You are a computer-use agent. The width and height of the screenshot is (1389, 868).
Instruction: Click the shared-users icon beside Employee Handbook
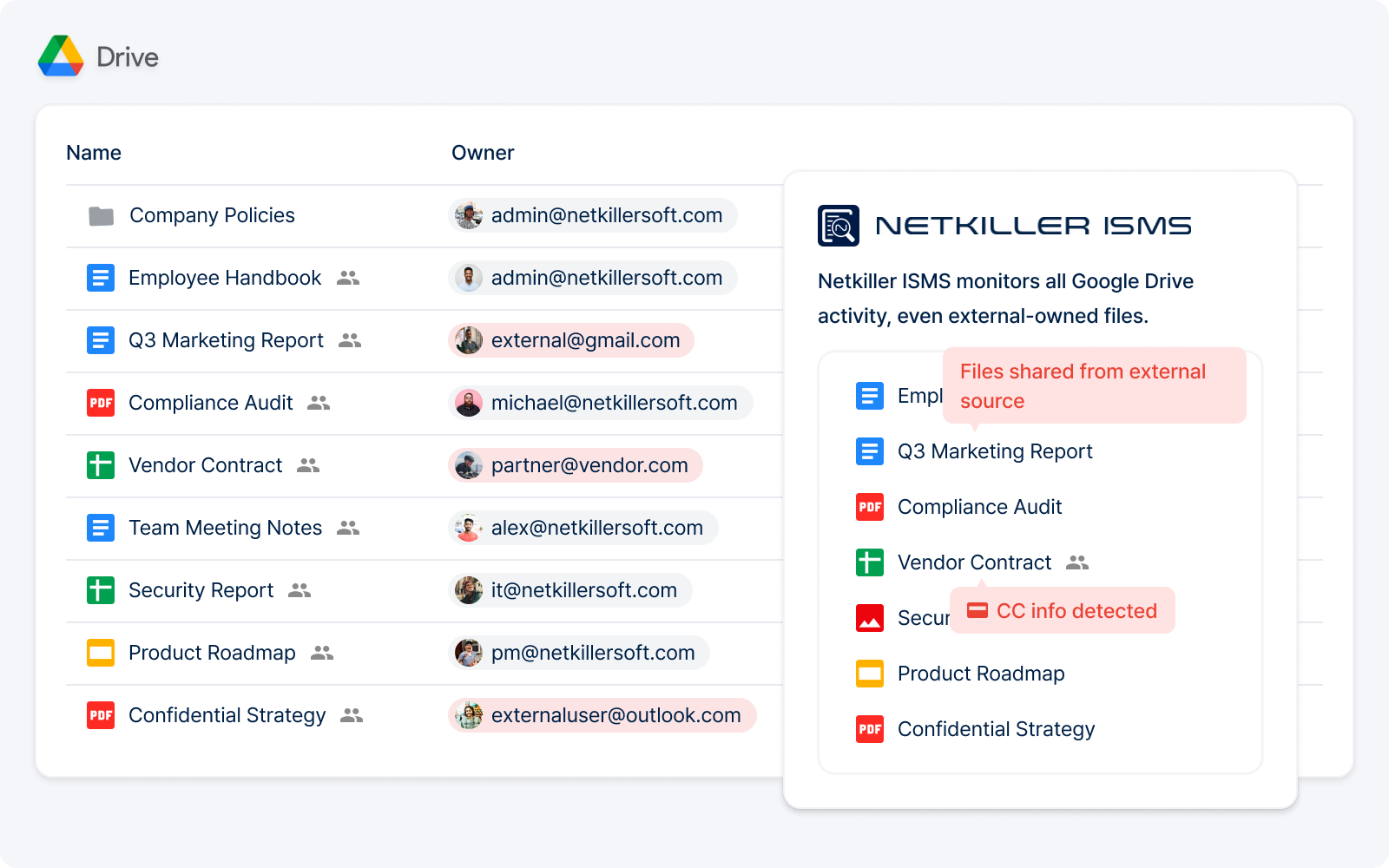coord(348,278)
